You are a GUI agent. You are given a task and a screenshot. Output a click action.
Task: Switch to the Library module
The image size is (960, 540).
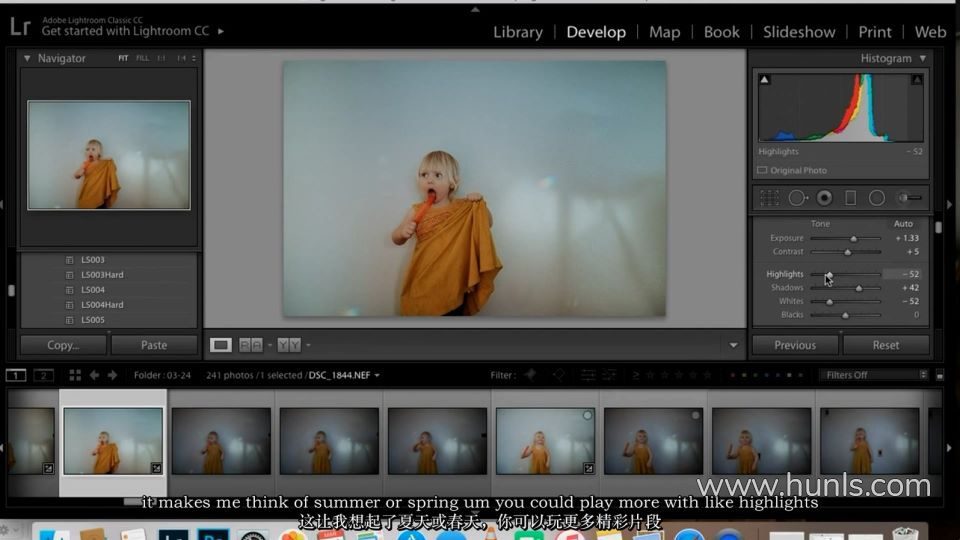click(x=518, y=32)
